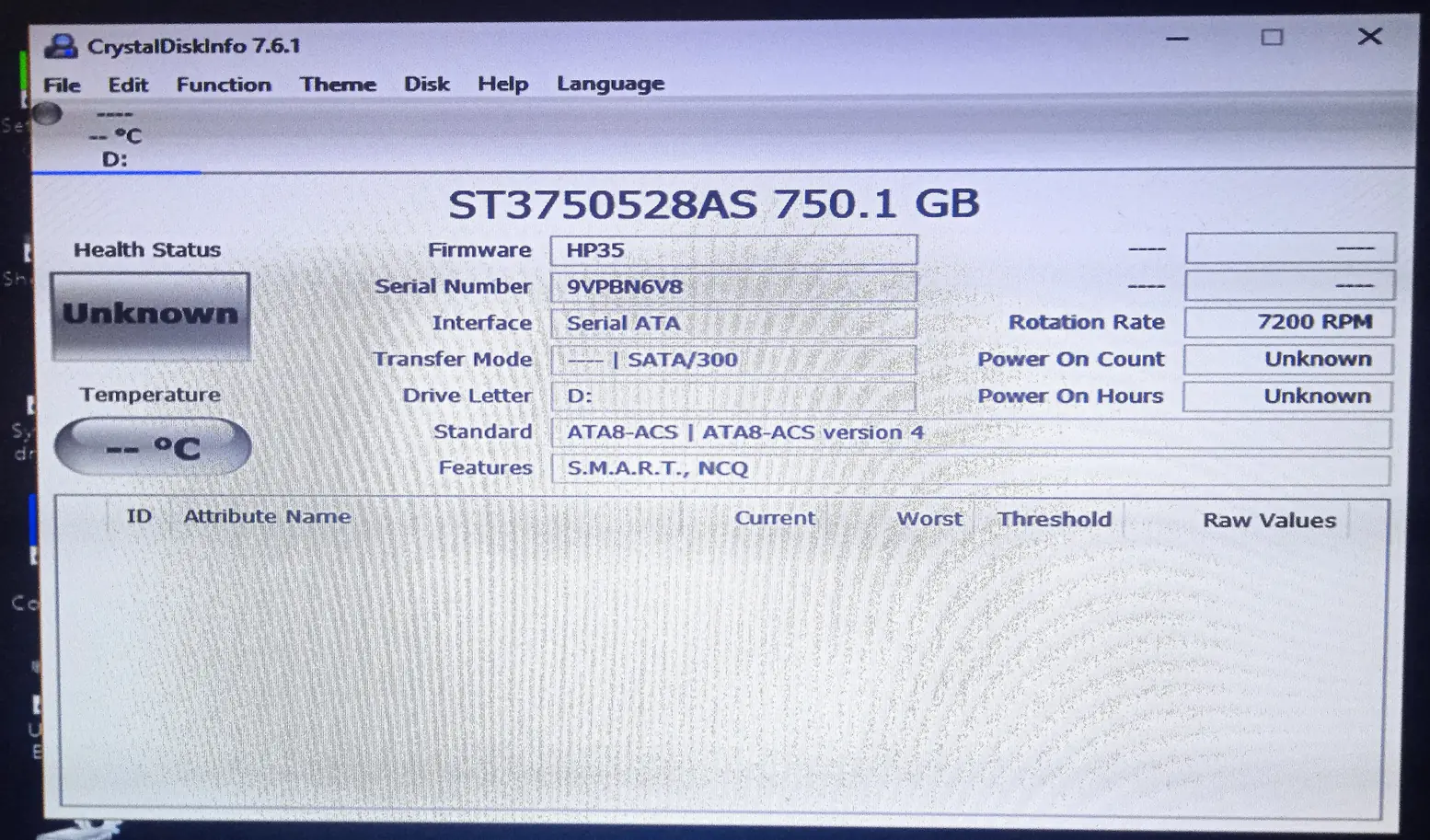The height and width of the screenshot is (840, 1430).
Task: Open the Help menu
Action: pos(502,84)
